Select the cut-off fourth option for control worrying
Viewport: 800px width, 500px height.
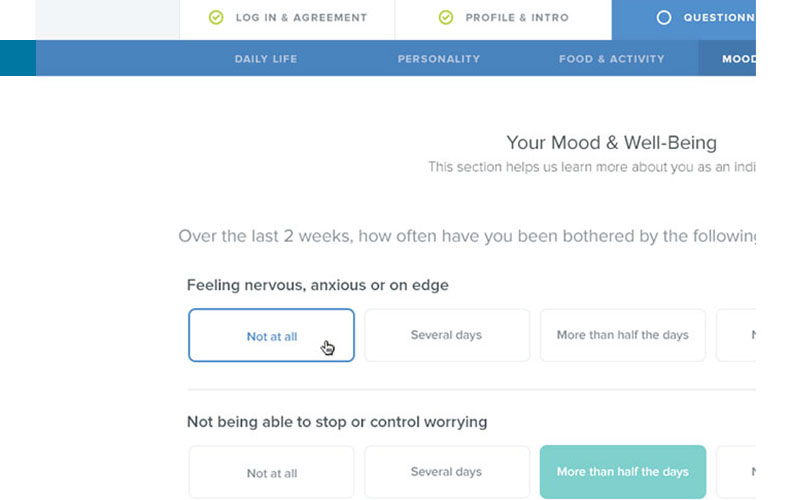tap(736, 472)
